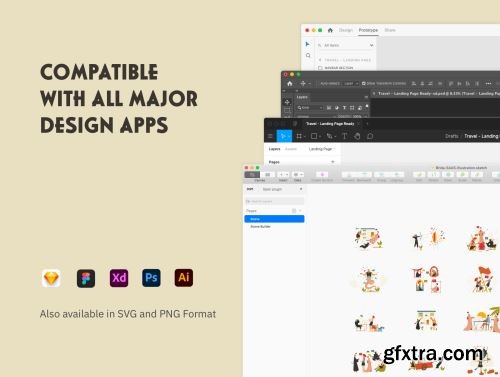
Task: Click the Edit button in Sketch toolbar
Action: [419, 175]
